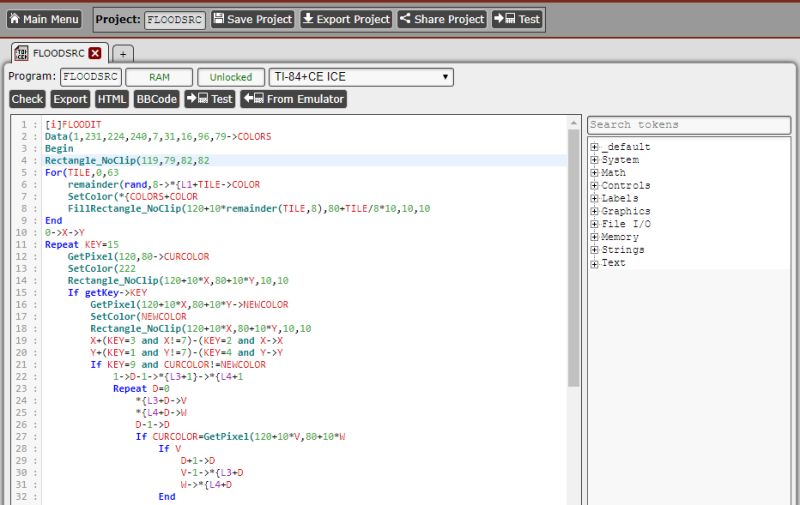
Task: Click the program Export button
Action: [70, 99]
